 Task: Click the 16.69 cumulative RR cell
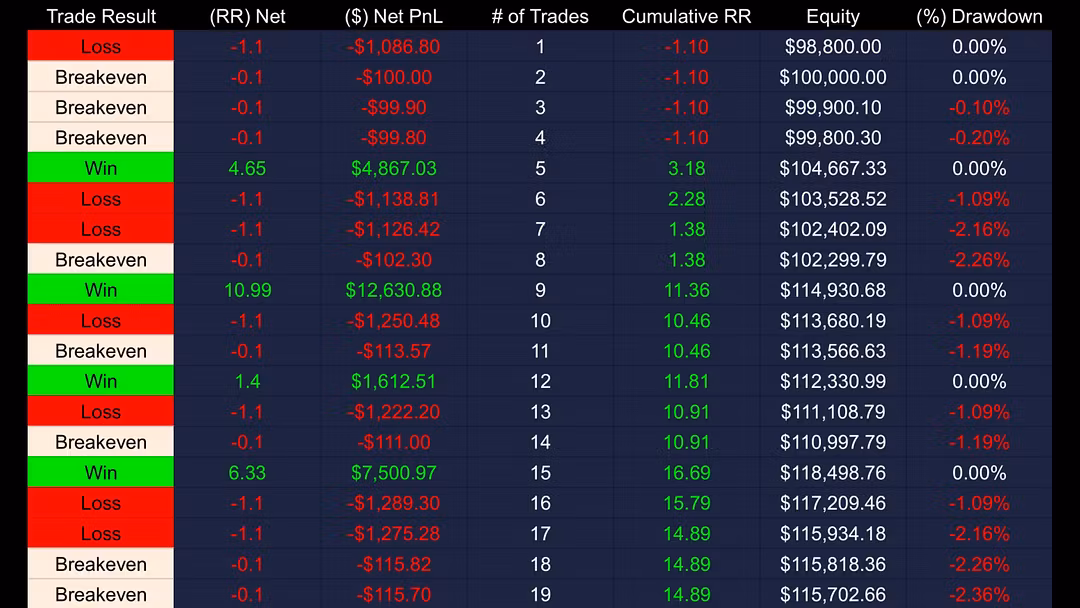[x=686, y=472]
